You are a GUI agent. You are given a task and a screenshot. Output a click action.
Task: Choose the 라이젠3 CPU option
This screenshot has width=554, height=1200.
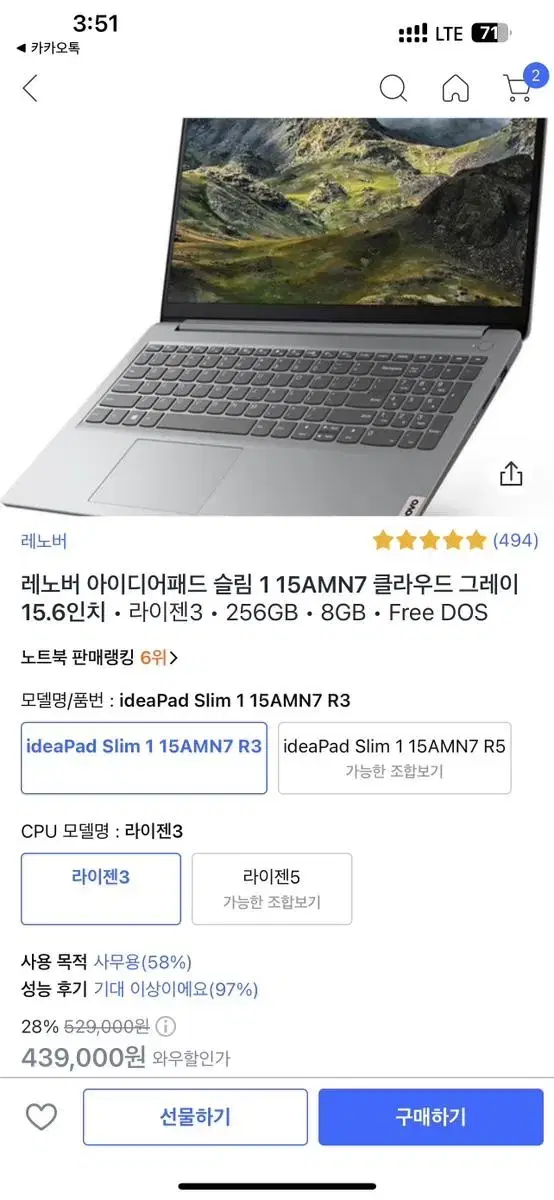(101, 889)
